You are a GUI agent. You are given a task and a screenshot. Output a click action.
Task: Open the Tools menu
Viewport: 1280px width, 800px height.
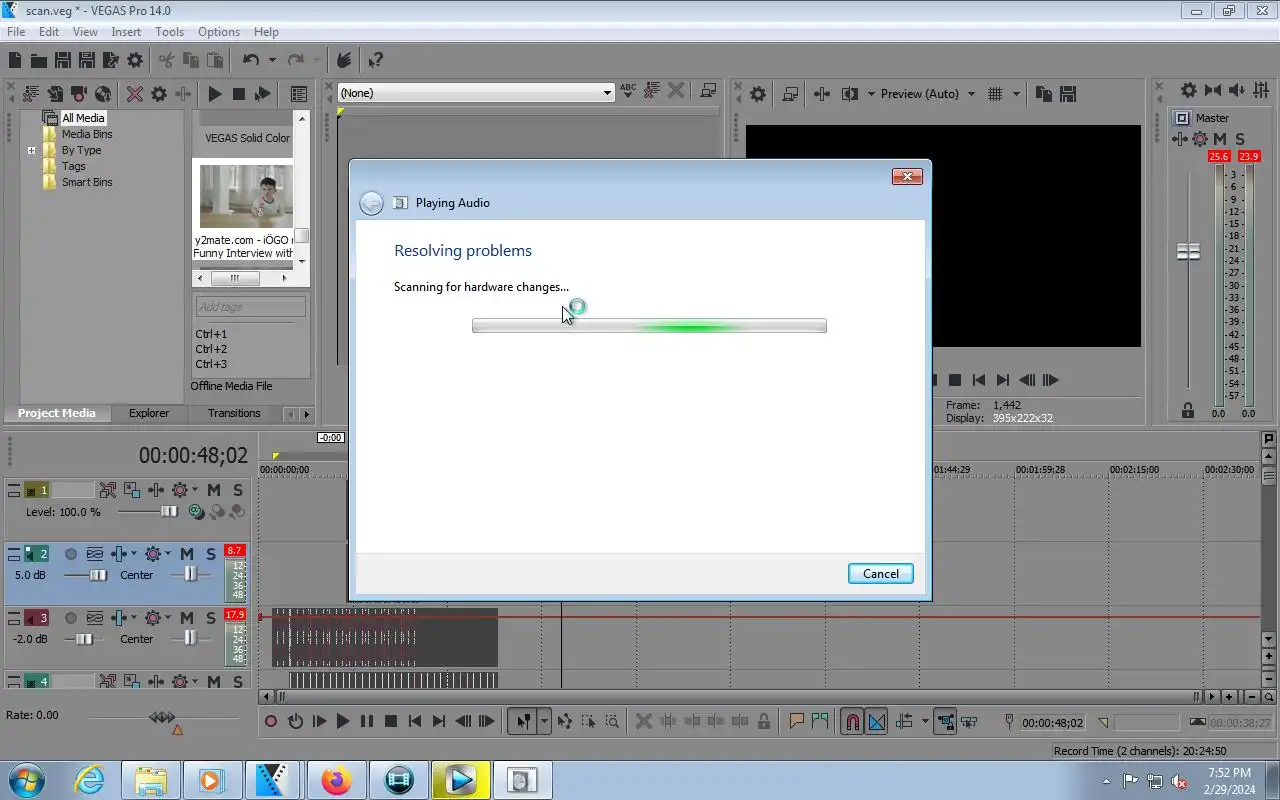[x=169, y=32]
